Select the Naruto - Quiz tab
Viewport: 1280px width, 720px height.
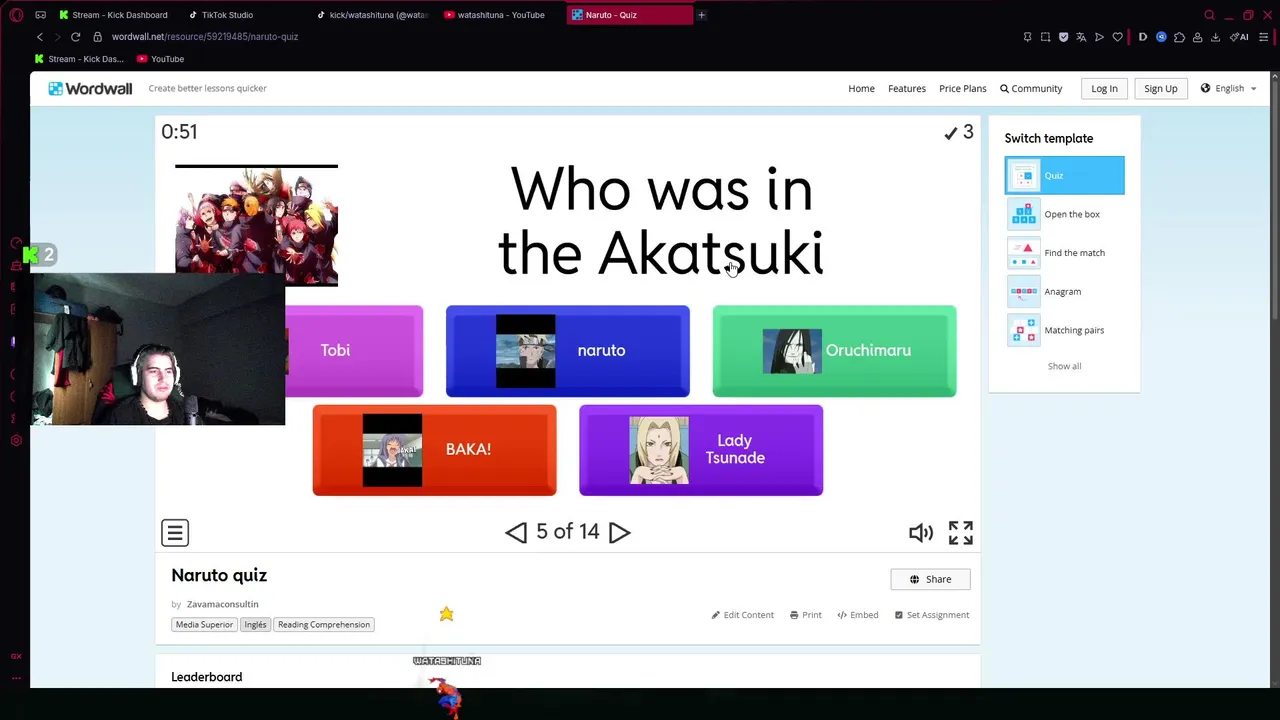pos(628,15)
